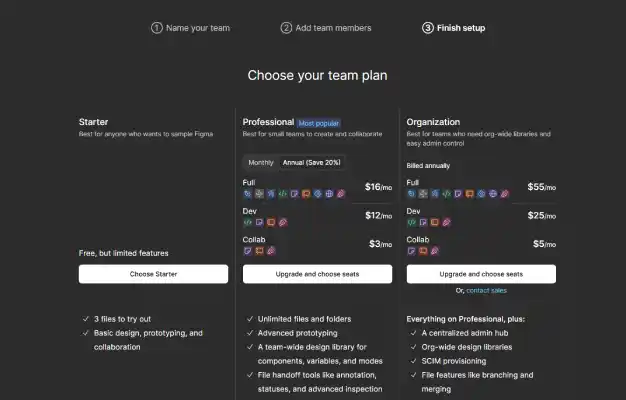Click orange Slides icon in Organization Collab row
This screenshot has height=400, width=626.
pos(423,251)
